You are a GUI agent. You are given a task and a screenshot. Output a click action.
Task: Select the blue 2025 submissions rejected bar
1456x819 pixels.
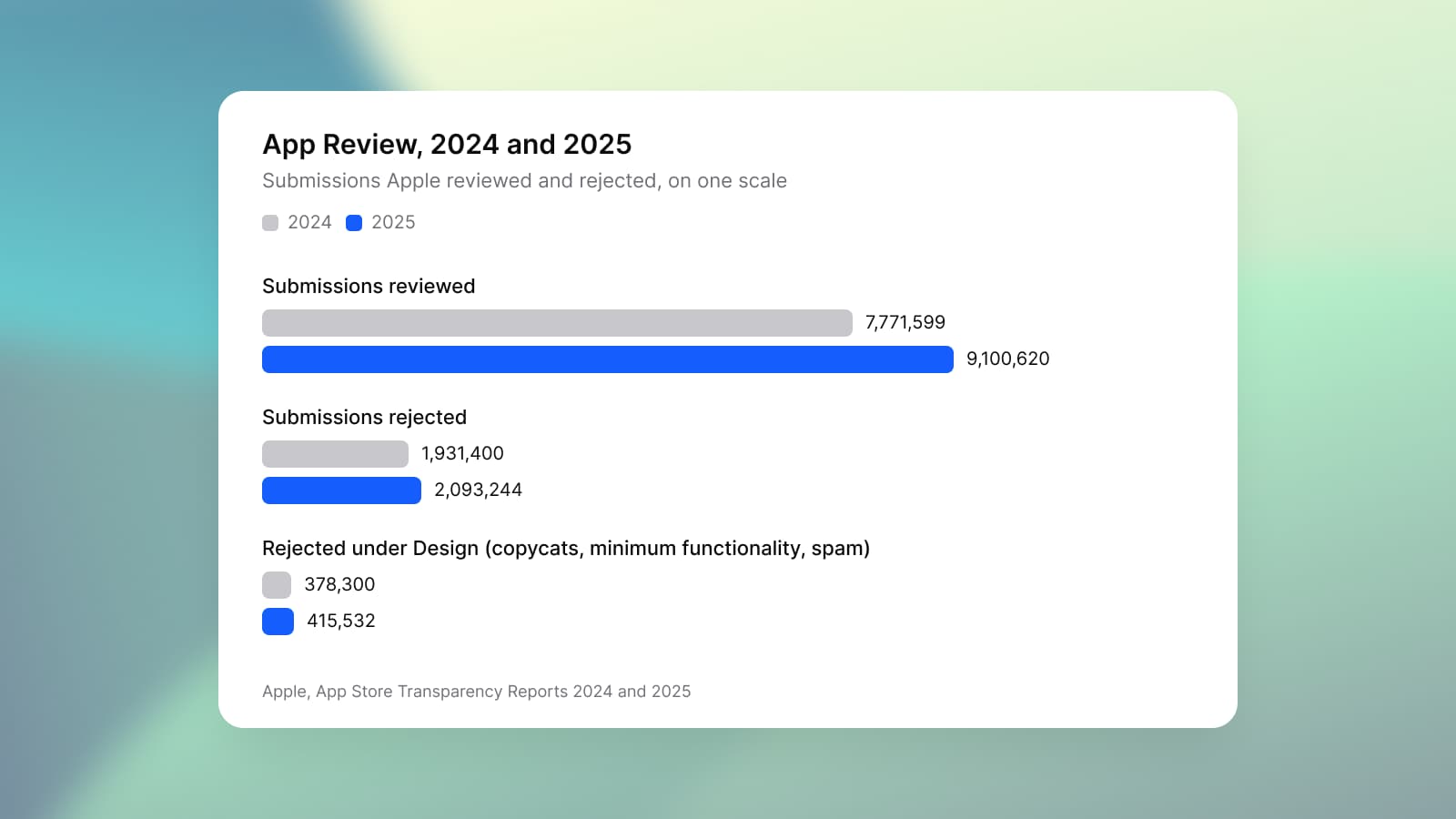click(341, 490)
